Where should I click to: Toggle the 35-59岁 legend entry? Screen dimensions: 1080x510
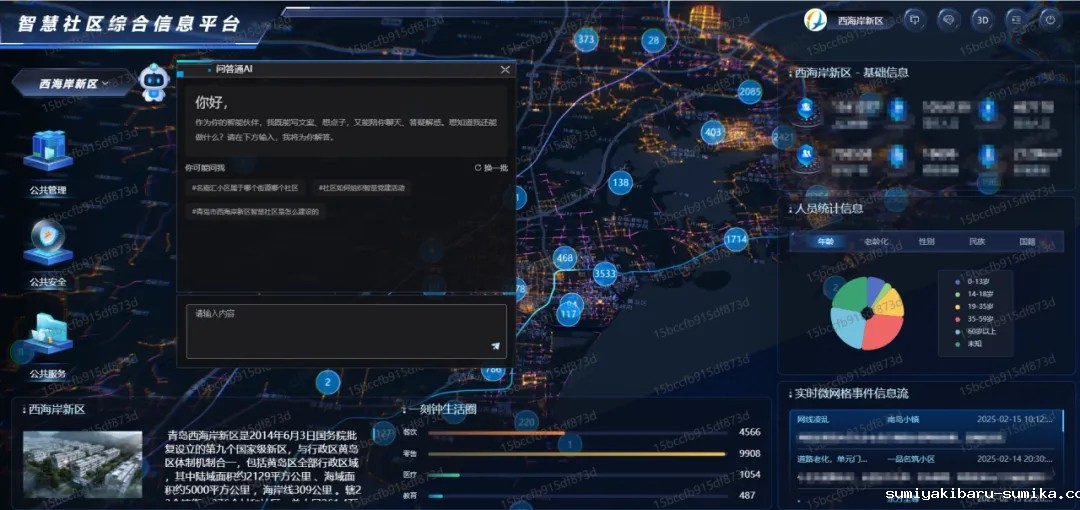point(975,318)
